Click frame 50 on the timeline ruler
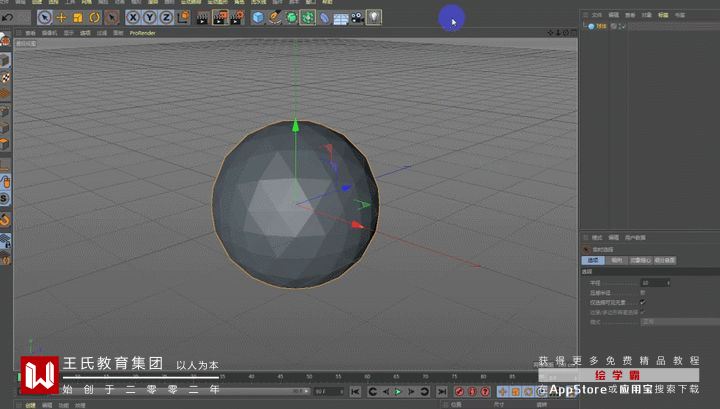Image resolution: width=720 pixels, height=409 pixels. click(x=309, y=377)
